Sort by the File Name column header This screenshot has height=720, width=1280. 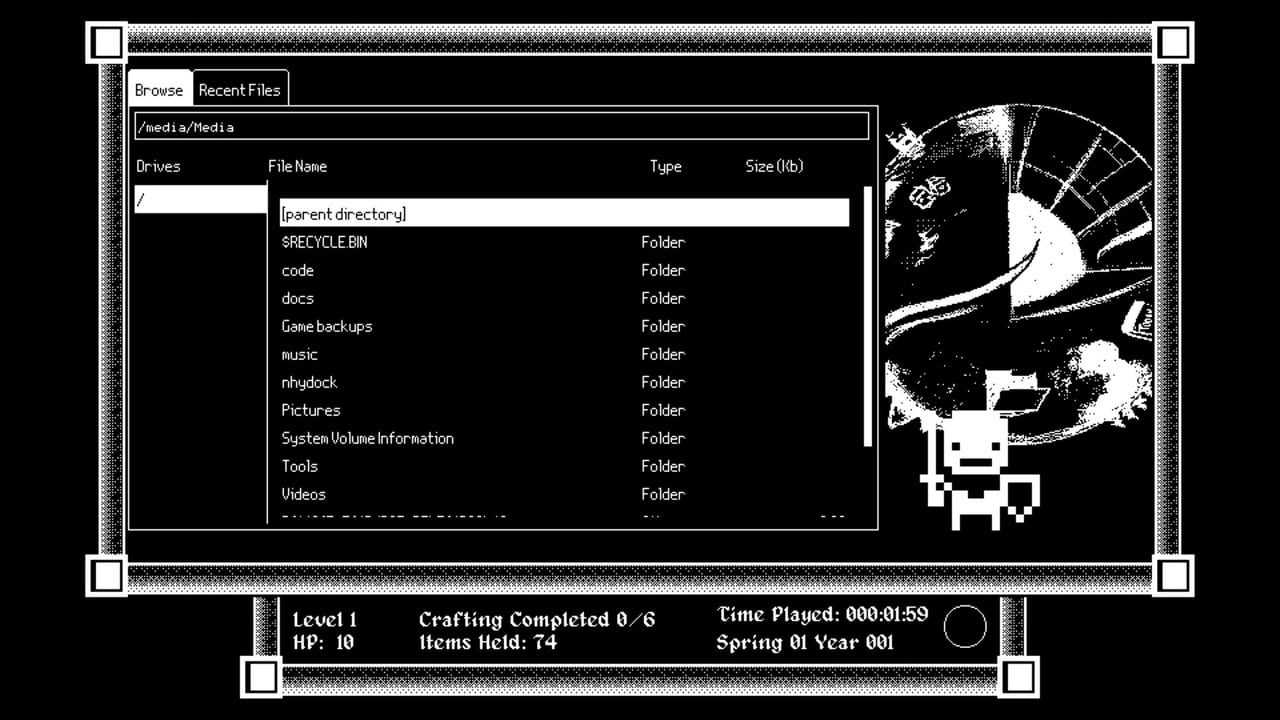(298, 166)
